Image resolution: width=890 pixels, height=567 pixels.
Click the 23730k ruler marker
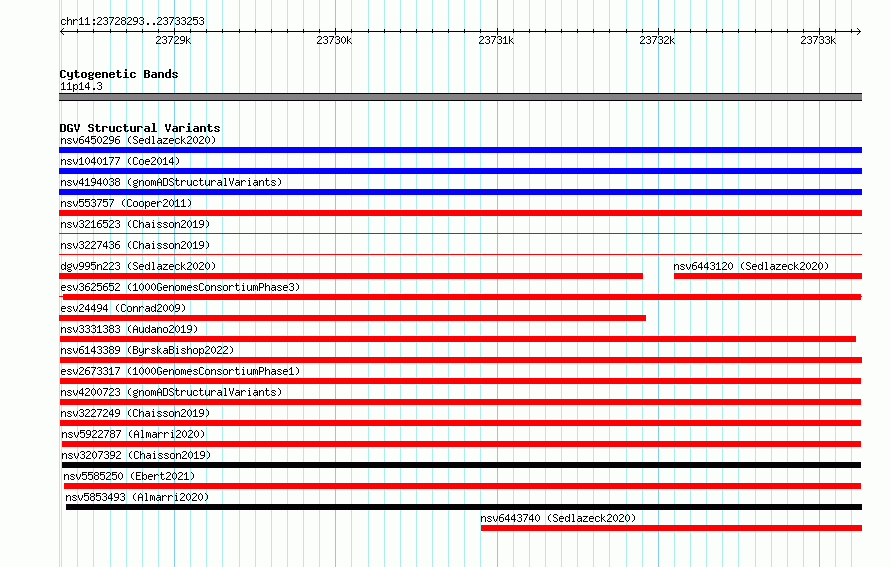[x=334, y=40]
